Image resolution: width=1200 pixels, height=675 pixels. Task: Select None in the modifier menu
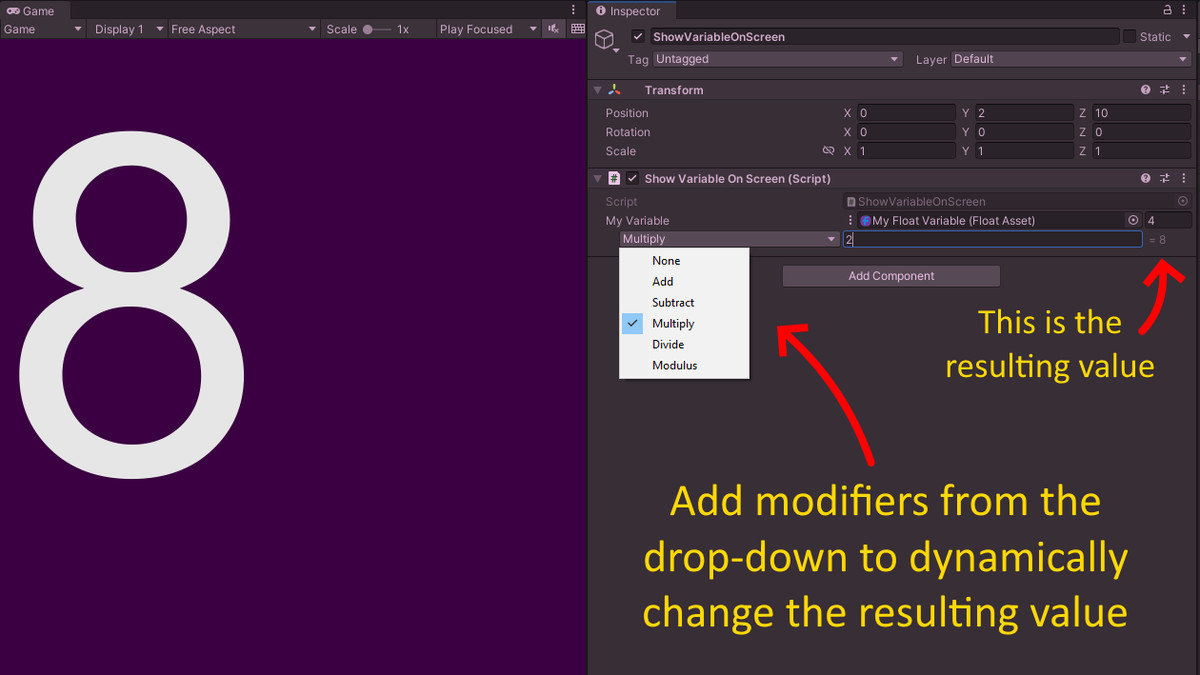684,261
